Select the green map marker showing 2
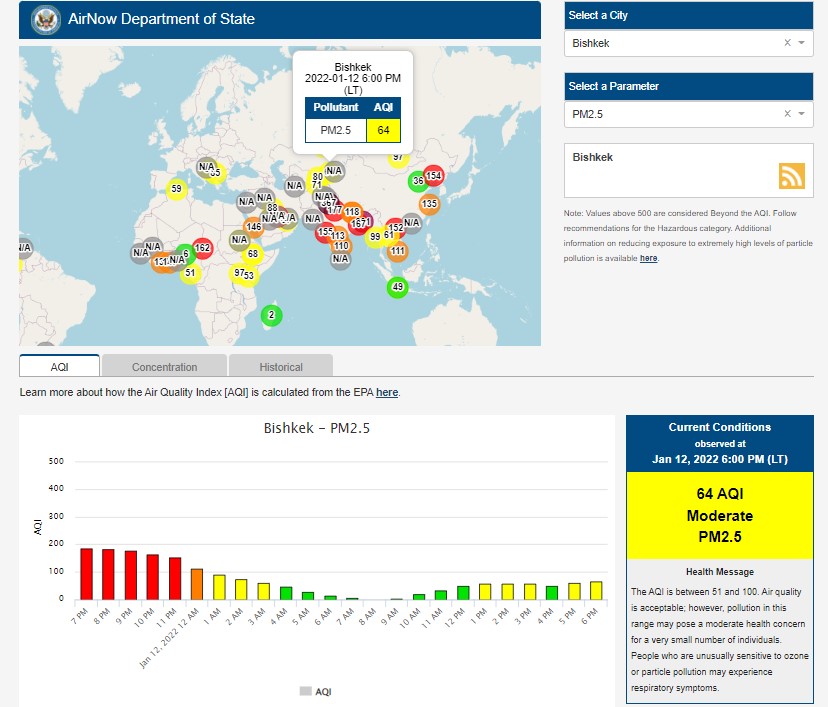This screenshot has width=828, height=707. tap(270, 316)
